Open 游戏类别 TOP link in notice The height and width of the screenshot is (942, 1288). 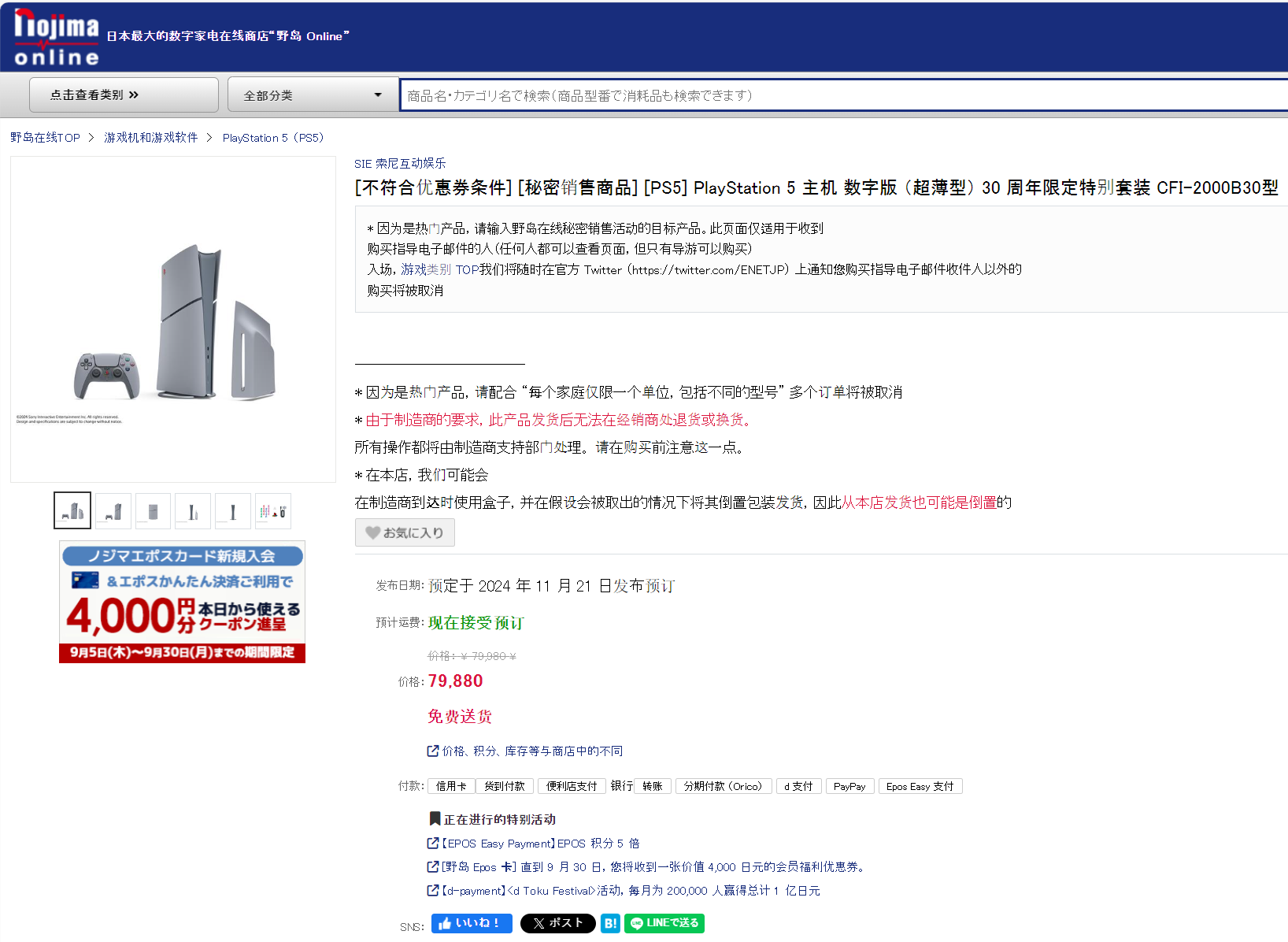click(x=439, y=269)
